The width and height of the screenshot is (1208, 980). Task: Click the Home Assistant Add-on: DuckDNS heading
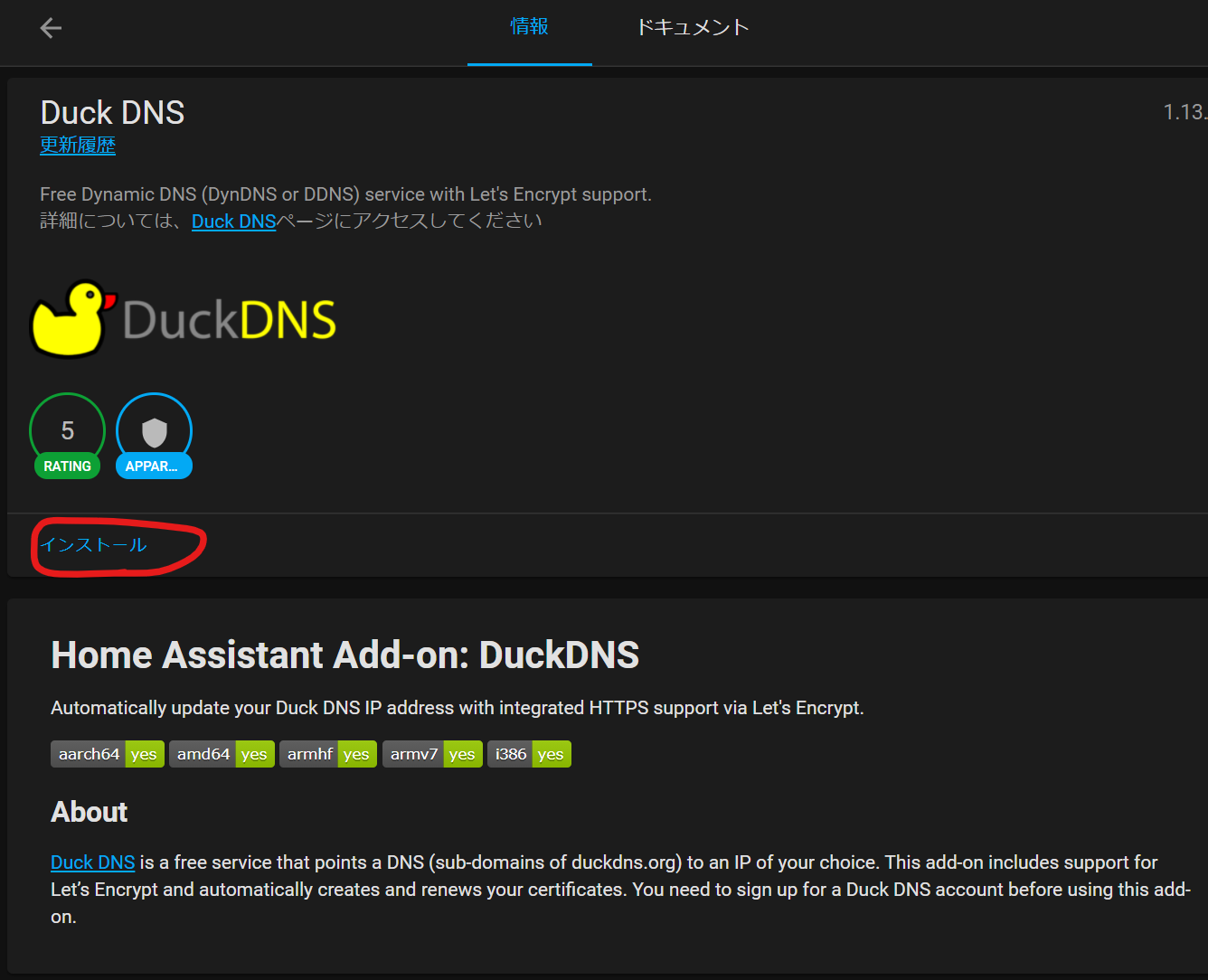344,655
